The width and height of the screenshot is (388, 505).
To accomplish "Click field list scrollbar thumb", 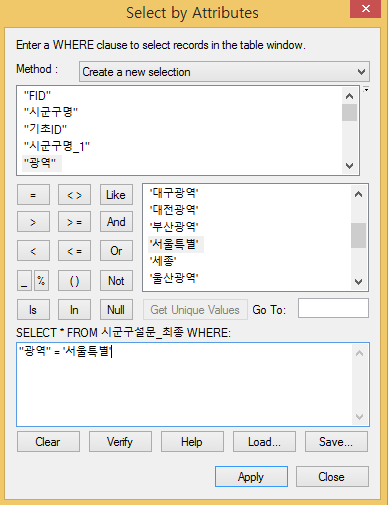I will pyautogui.click(x=349, y=112).
